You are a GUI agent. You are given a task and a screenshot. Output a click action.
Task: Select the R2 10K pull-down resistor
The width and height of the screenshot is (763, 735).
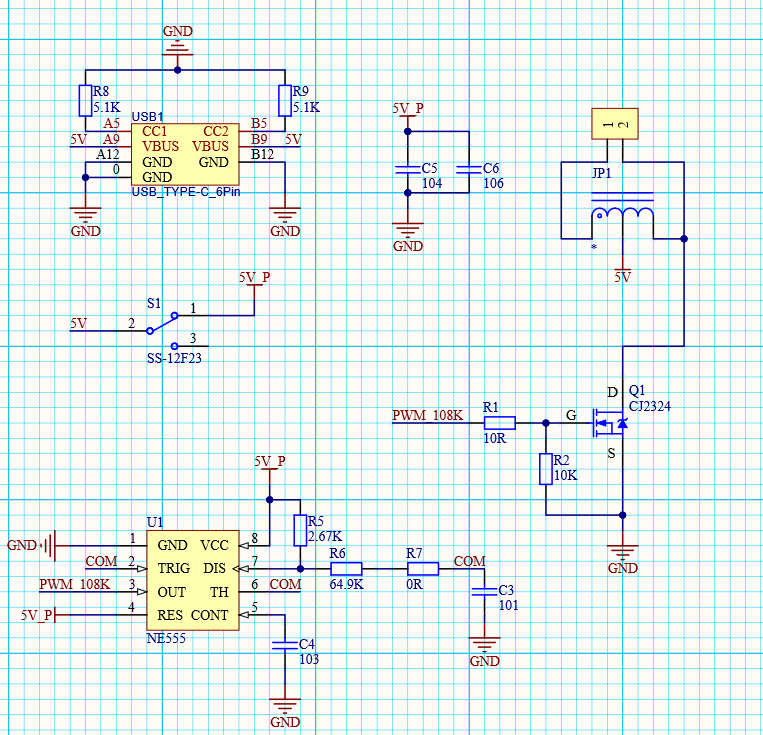546,469
